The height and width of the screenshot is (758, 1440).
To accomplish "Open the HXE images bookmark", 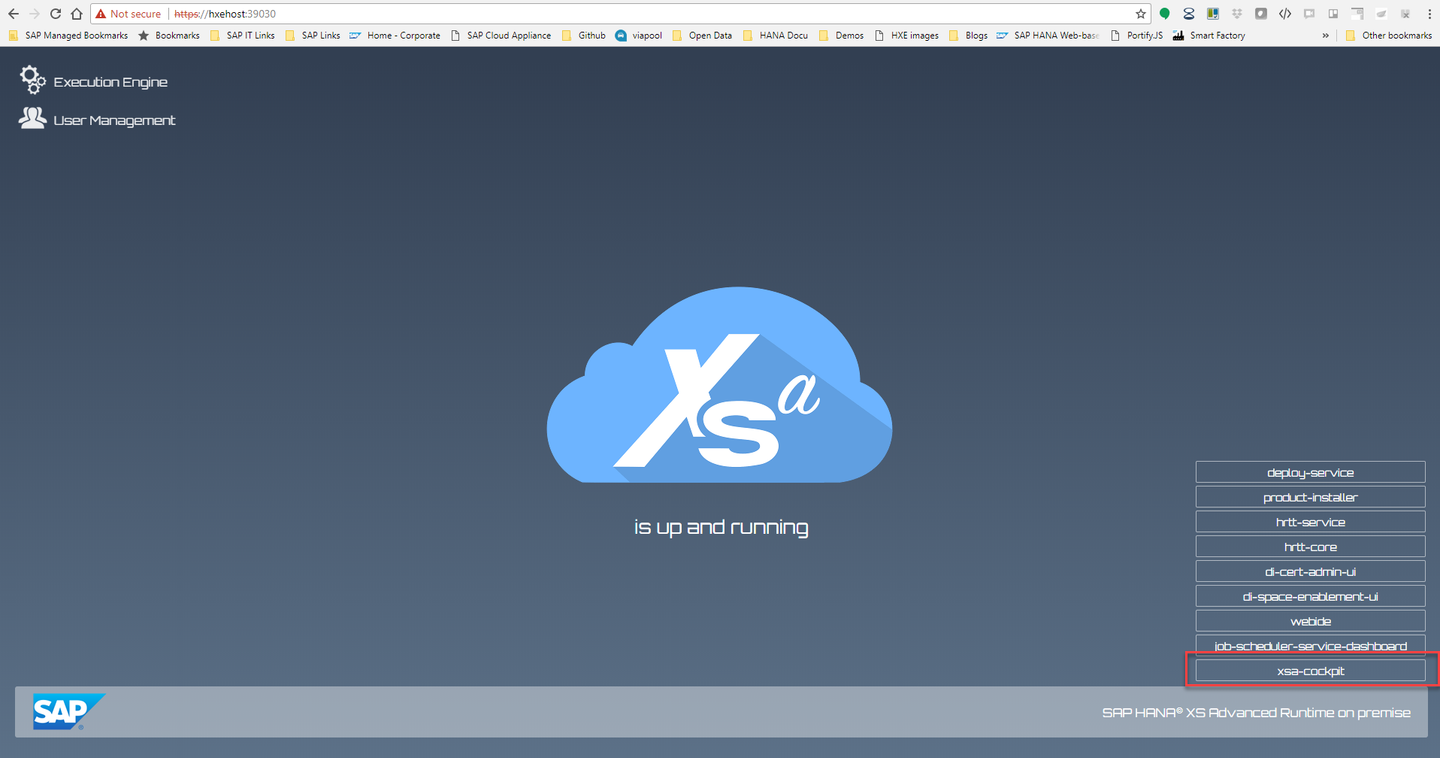I will (906, 35).
